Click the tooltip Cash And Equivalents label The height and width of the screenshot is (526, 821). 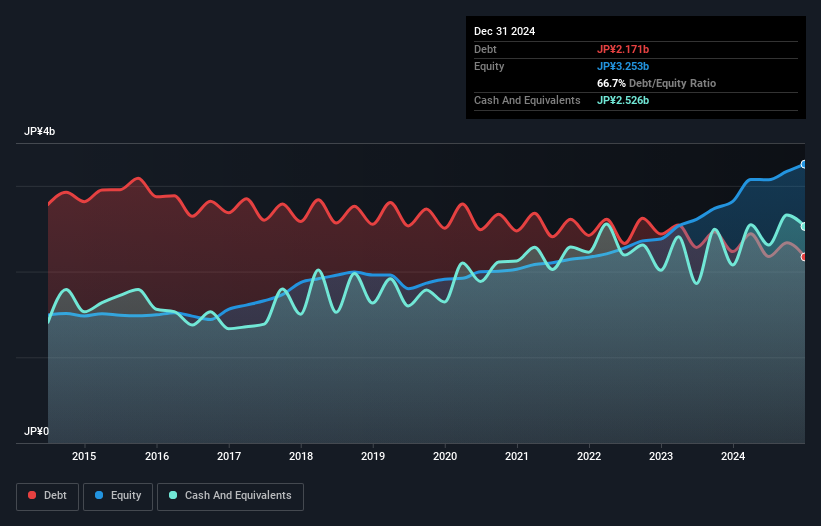tap(527, 100)
